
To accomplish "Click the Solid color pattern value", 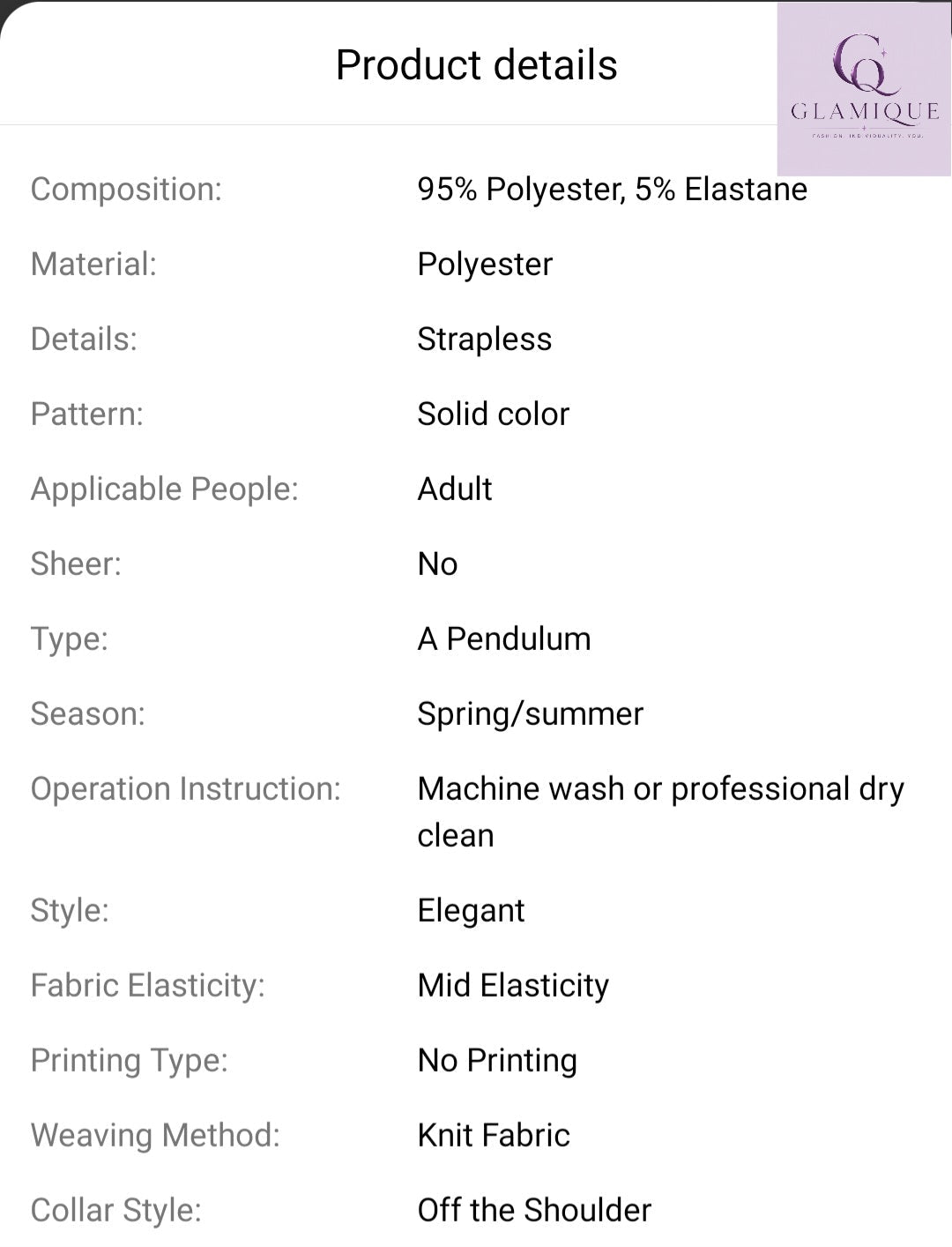I will point(494,414).
